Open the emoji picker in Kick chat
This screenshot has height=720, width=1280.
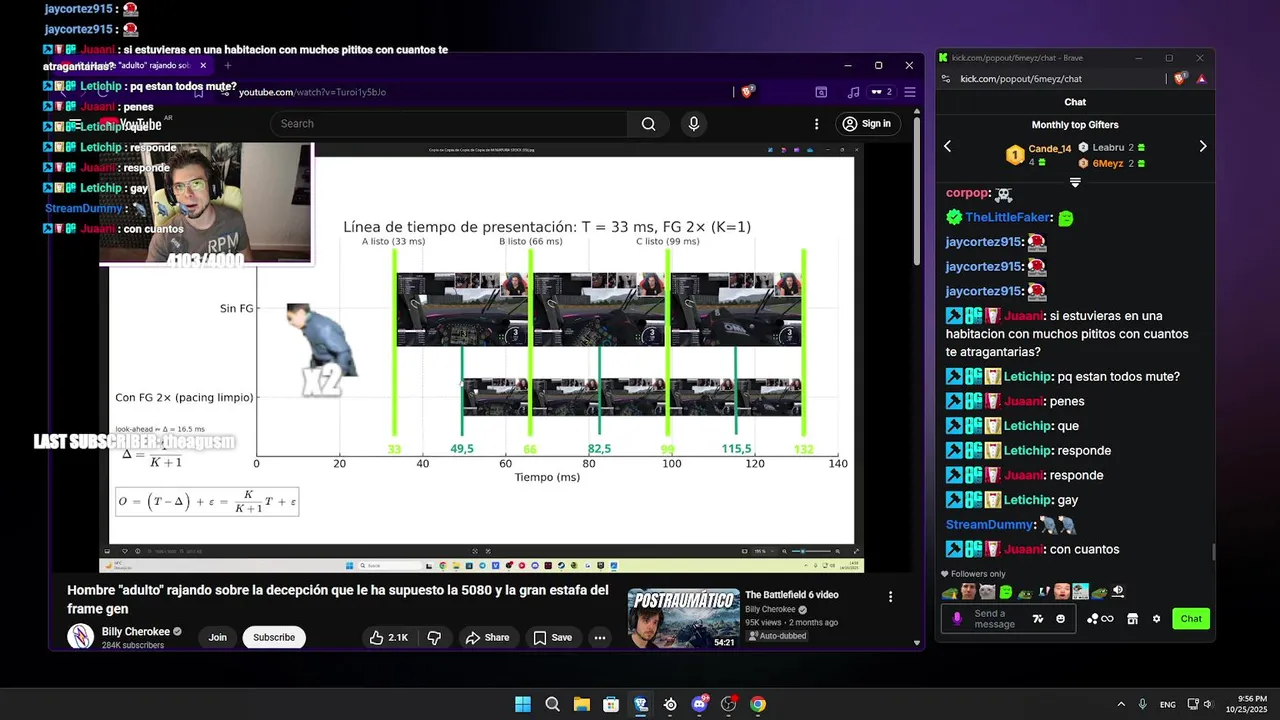click(1060, 619)
